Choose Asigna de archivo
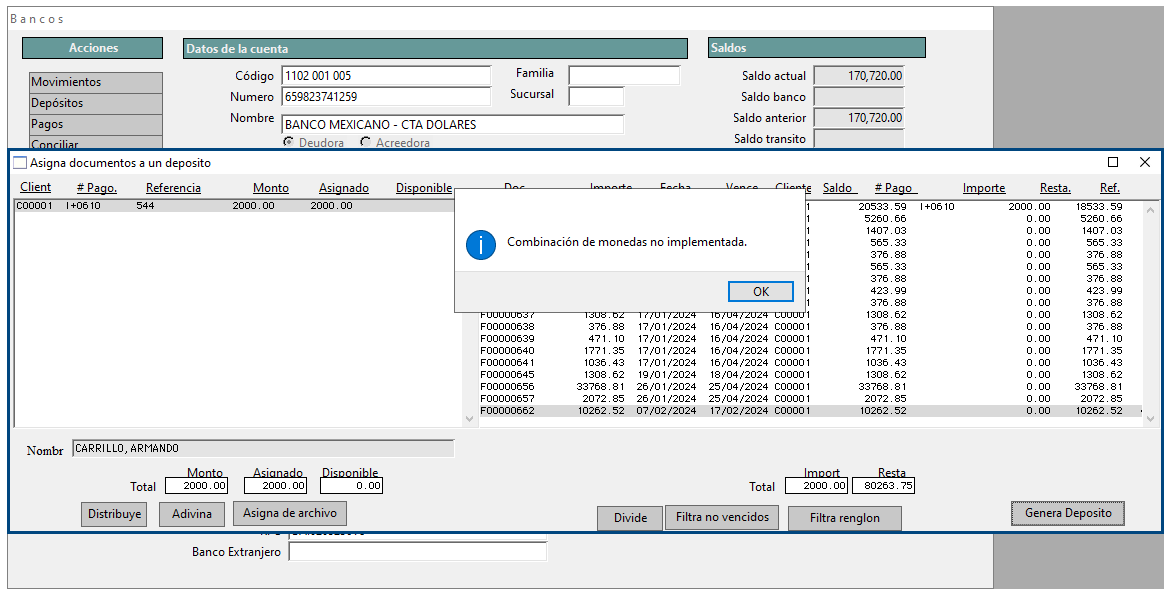 click(290, 513)
